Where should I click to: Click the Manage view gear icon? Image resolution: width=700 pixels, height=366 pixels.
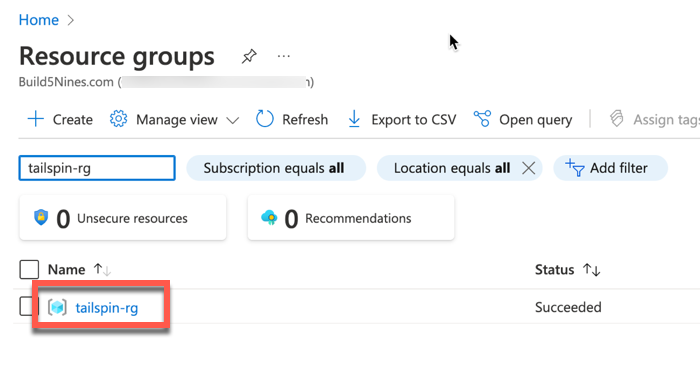coord(118,119)
